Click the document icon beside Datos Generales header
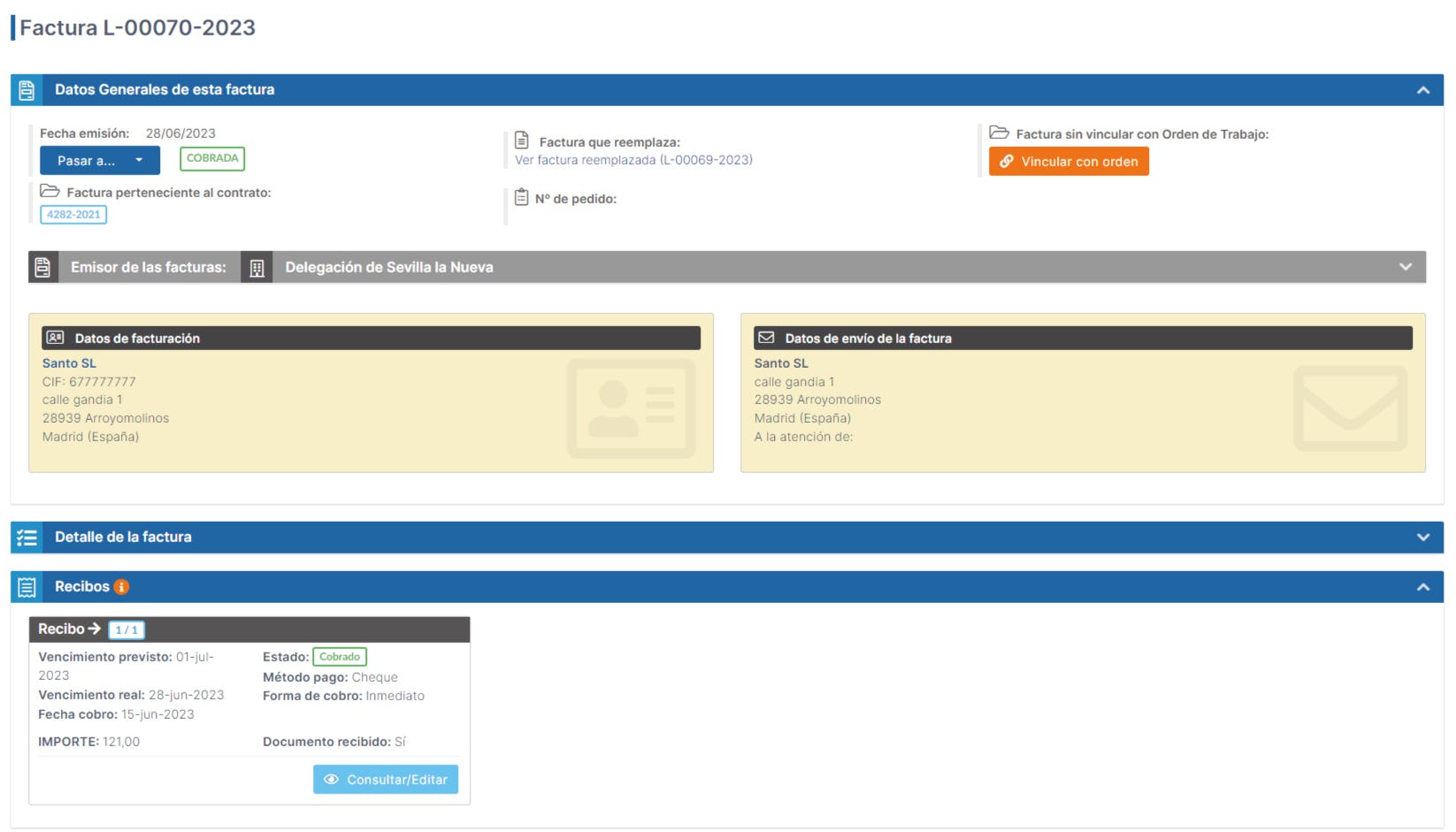The width and height of the screenshot is (1456, 832). [27, 90]
